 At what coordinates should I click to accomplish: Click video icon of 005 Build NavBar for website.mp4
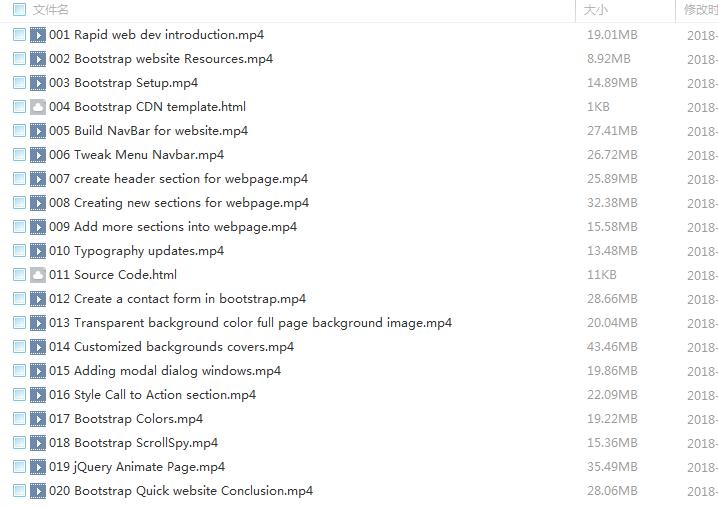point(38,131)
